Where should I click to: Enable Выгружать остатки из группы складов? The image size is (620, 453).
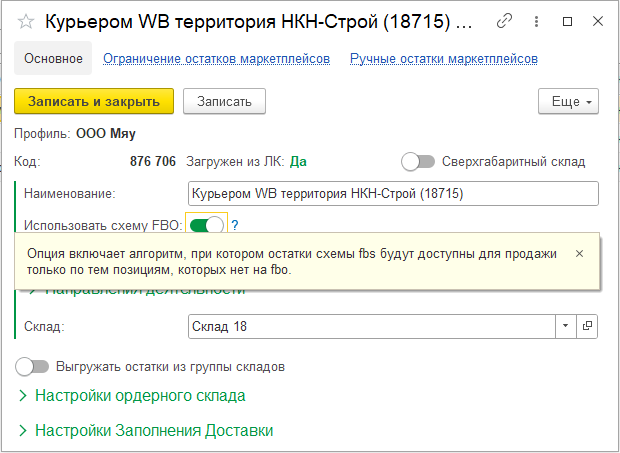[x=32, y=367]
